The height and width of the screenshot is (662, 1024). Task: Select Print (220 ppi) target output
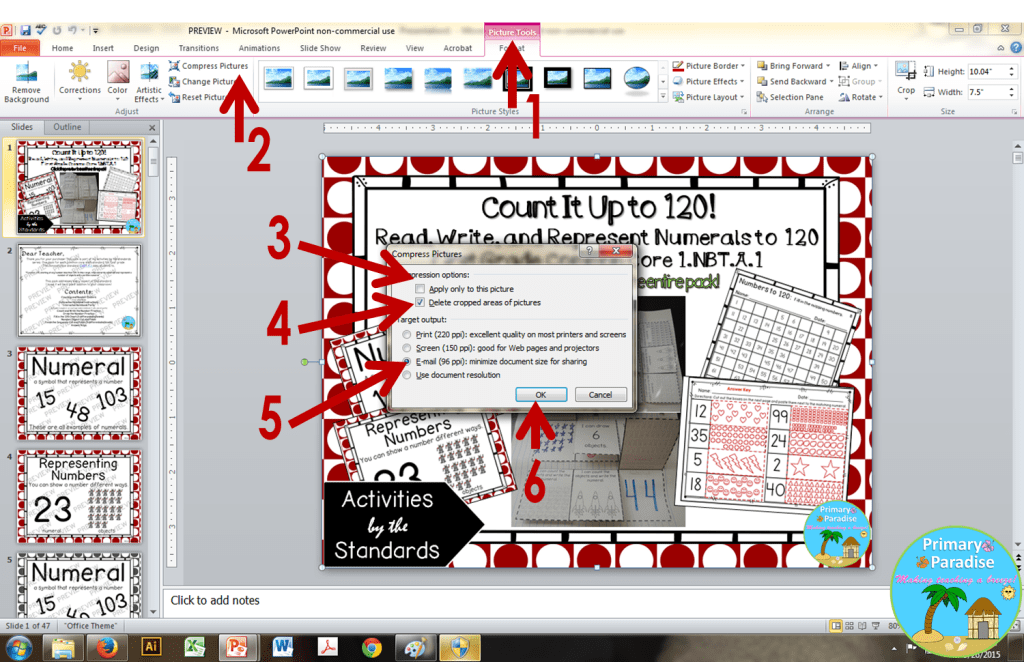pos(407,334)
